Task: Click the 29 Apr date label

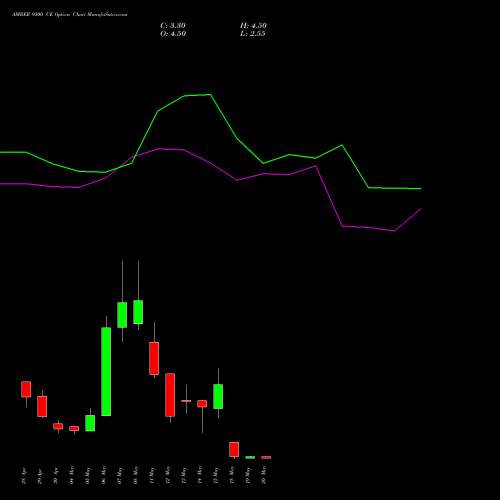Action: coord(40,476)
